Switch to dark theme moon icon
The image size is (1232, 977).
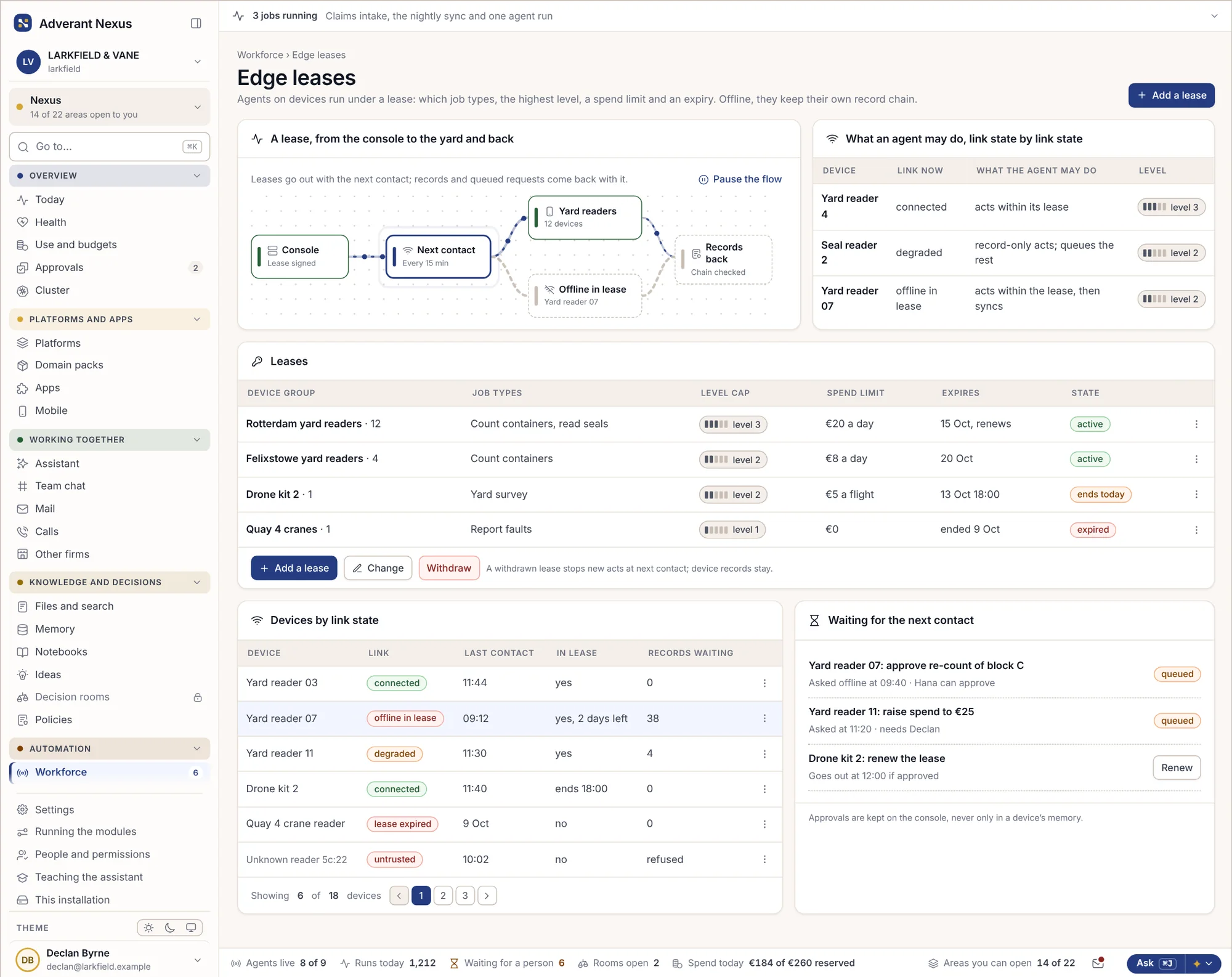(x=170, y=928)
